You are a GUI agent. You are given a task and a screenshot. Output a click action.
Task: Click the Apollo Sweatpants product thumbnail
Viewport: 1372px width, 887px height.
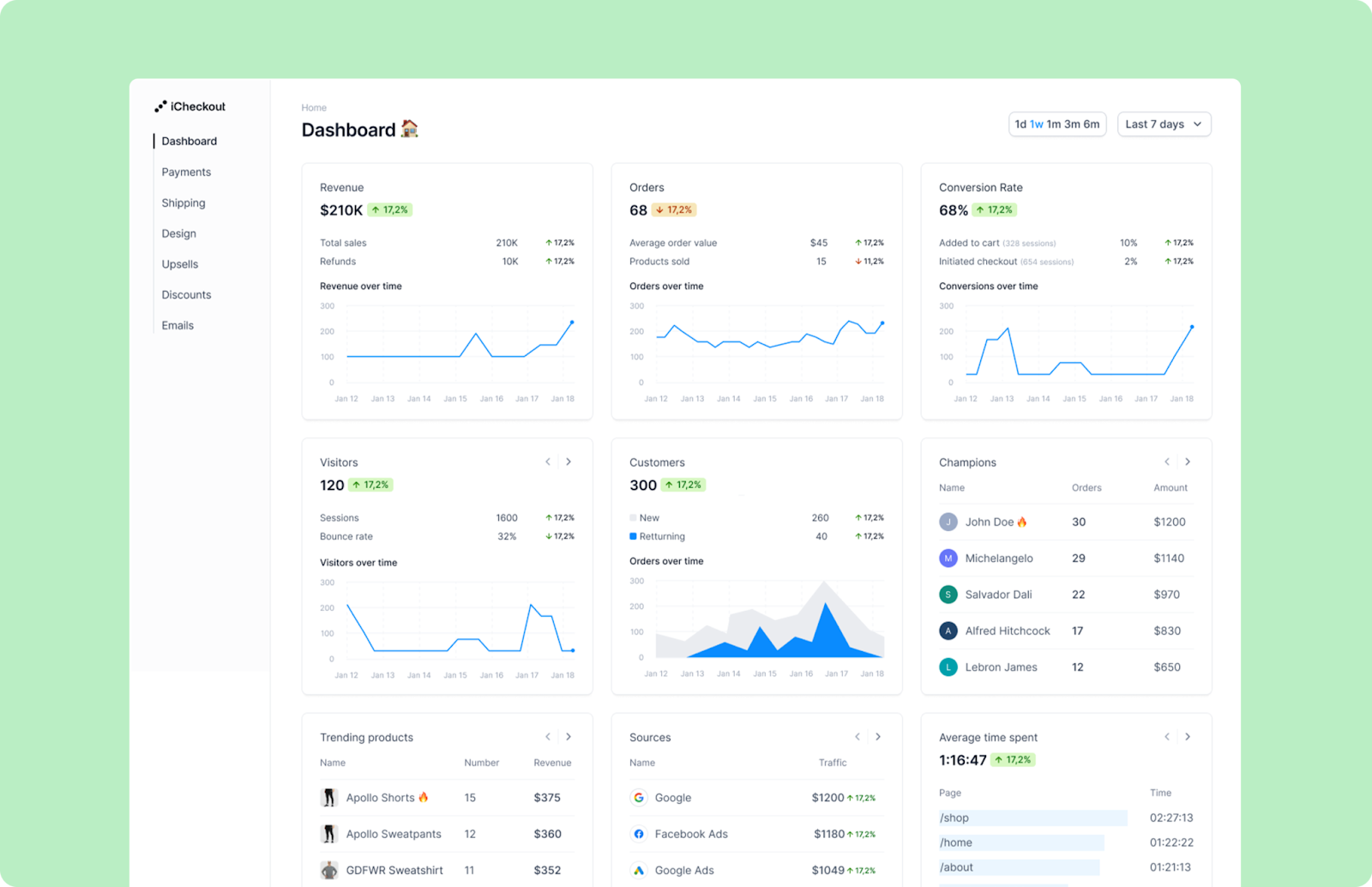point(329,834)
